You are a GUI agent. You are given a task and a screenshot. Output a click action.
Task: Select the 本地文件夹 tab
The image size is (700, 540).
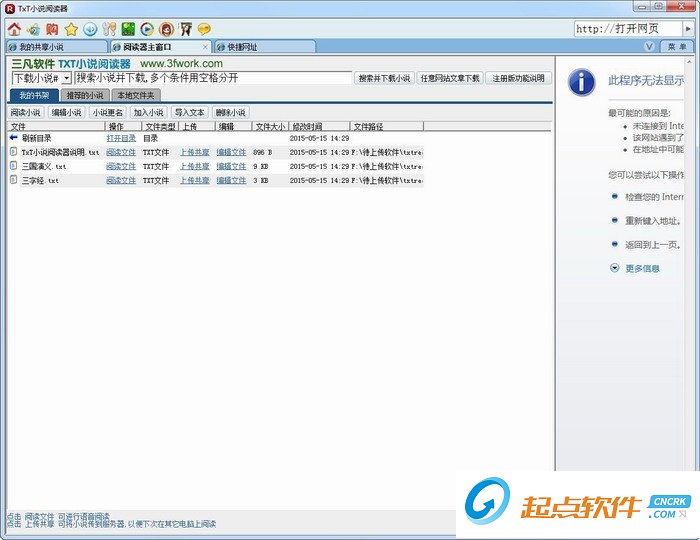tap(136, 95)
